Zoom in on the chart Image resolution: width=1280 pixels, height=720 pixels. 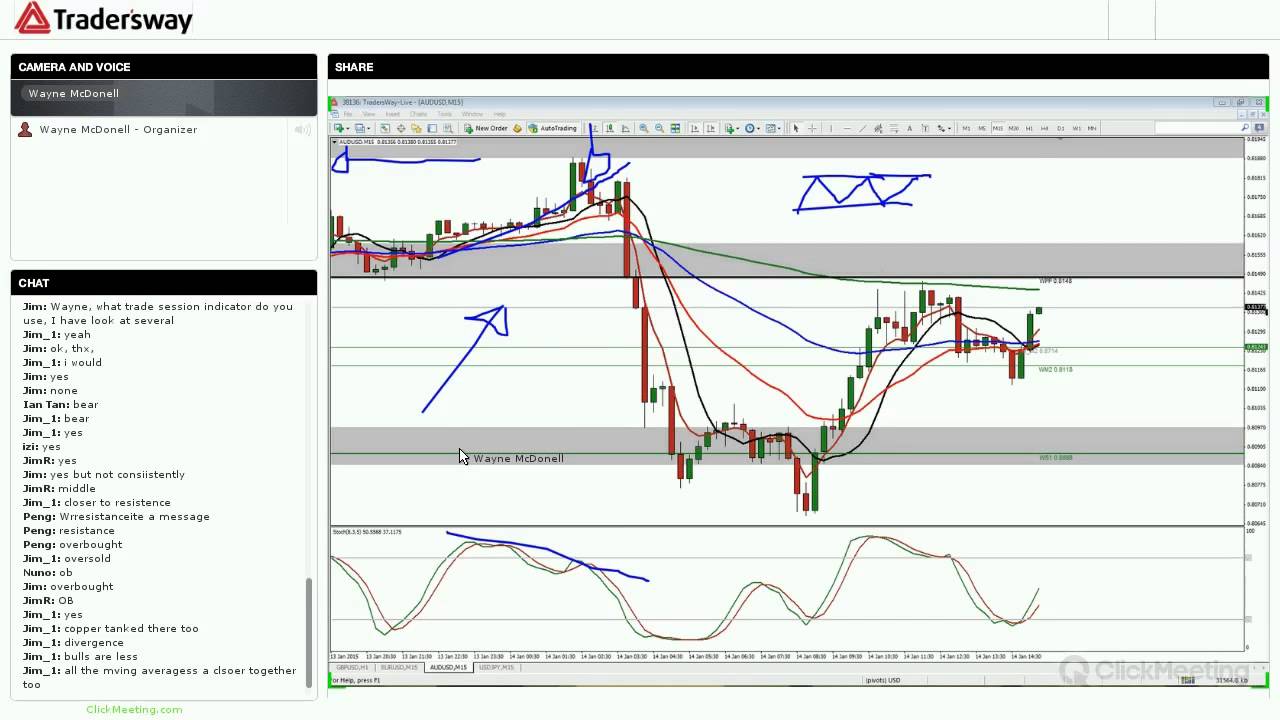click(643, 128)
